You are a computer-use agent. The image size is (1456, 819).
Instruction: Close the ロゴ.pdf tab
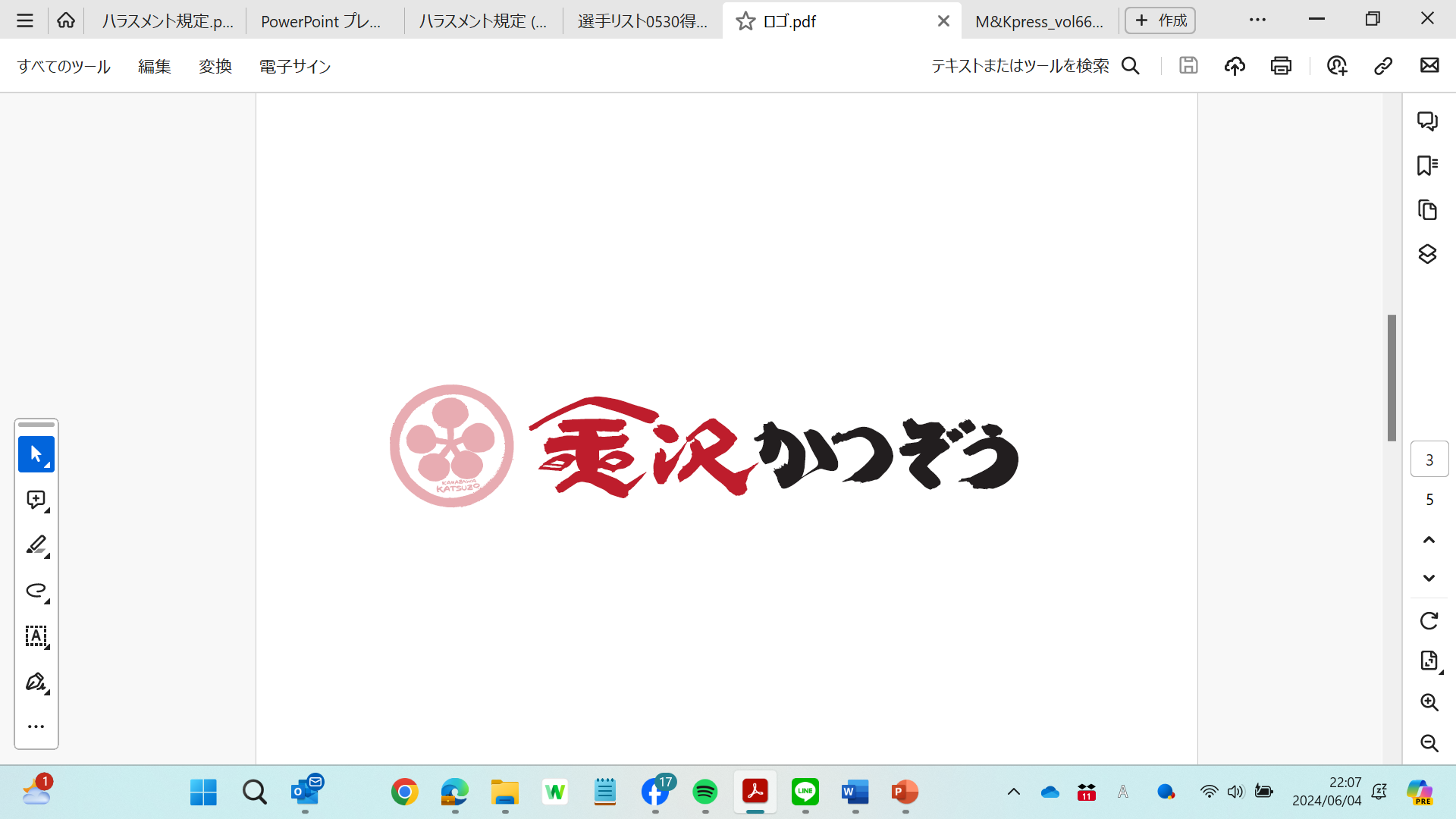(x=943, y=21)
